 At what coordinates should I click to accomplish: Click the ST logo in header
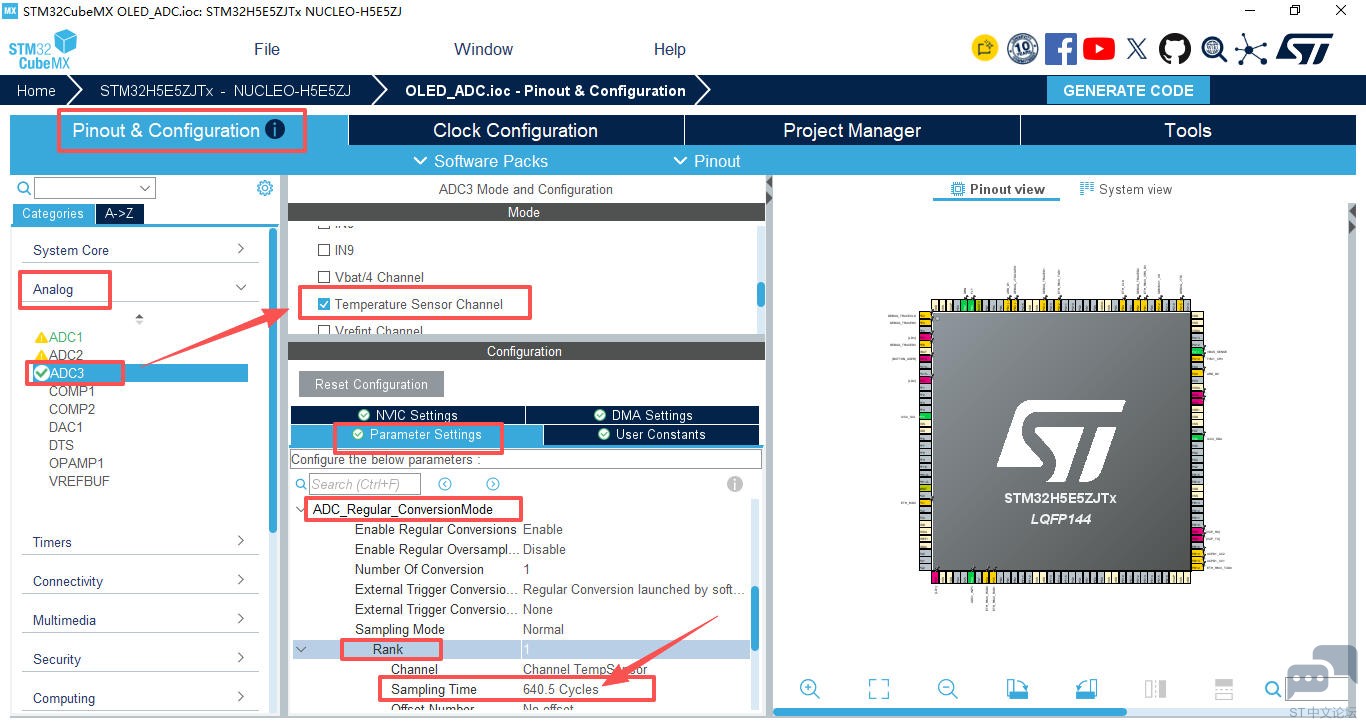[1304, 49]
